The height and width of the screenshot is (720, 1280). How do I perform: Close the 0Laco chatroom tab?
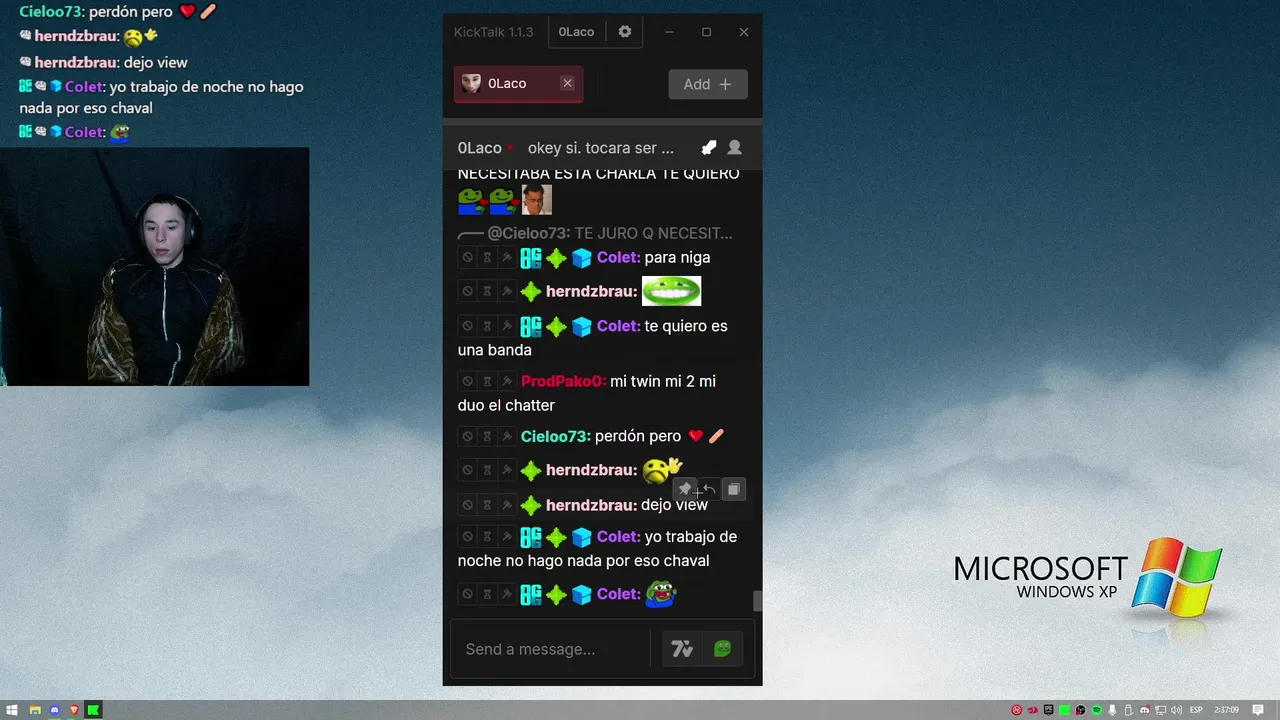[567, 84]
